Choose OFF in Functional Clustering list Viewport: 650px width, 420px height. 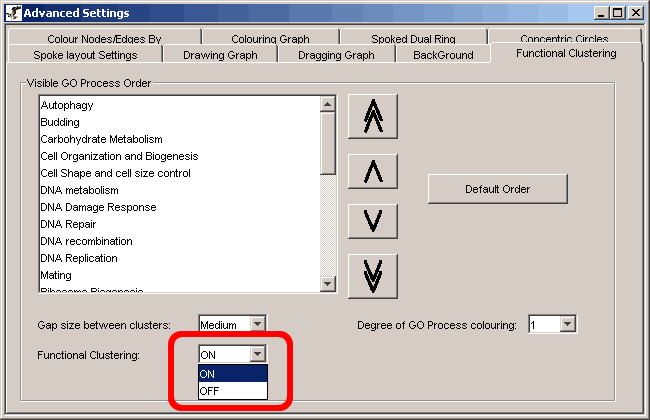[x=233, y=390]
